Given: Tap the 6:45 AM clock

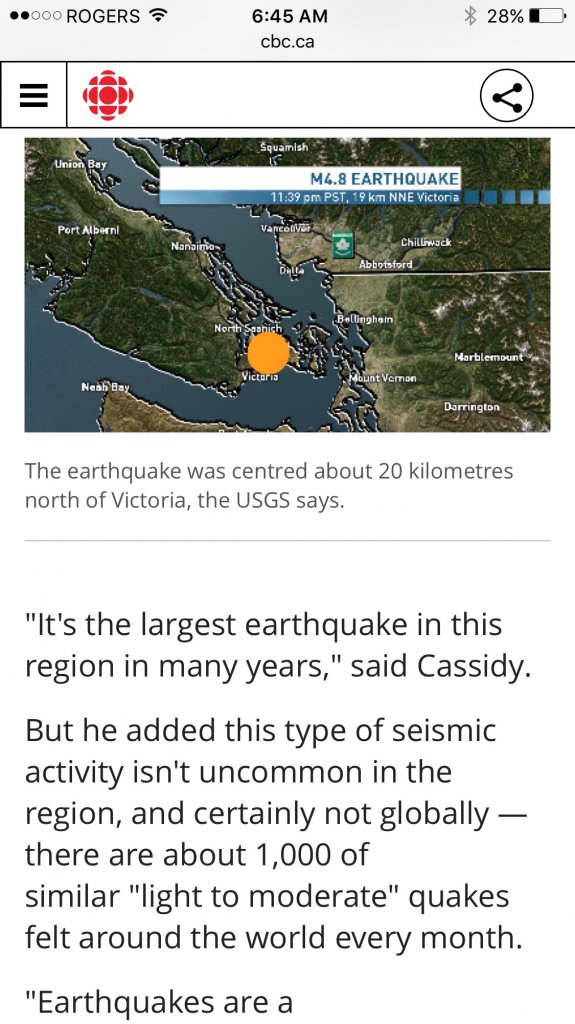Looking at the screenshot, I should [x=289, y=16].
